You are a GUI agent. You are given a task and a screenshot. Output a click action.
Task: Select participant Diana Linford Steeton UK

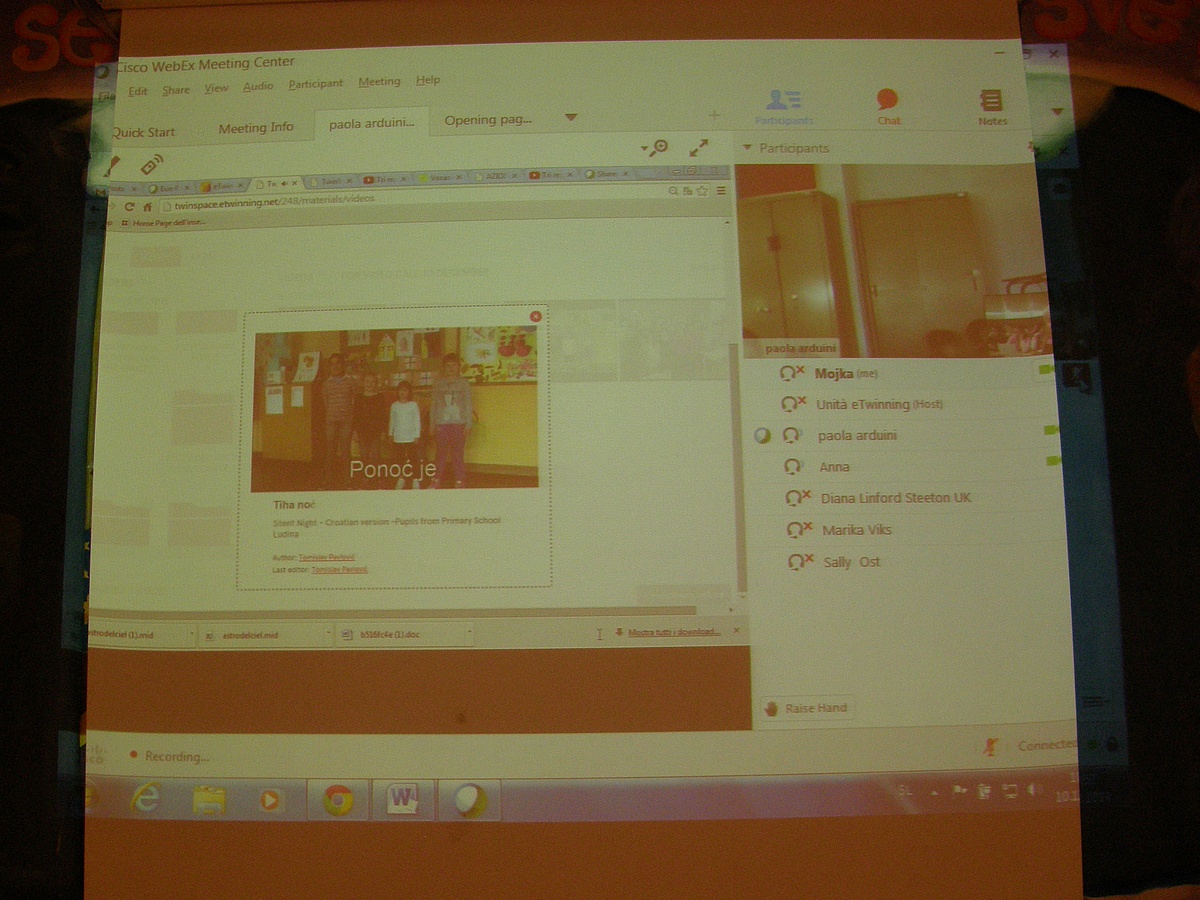pos(896,497)
